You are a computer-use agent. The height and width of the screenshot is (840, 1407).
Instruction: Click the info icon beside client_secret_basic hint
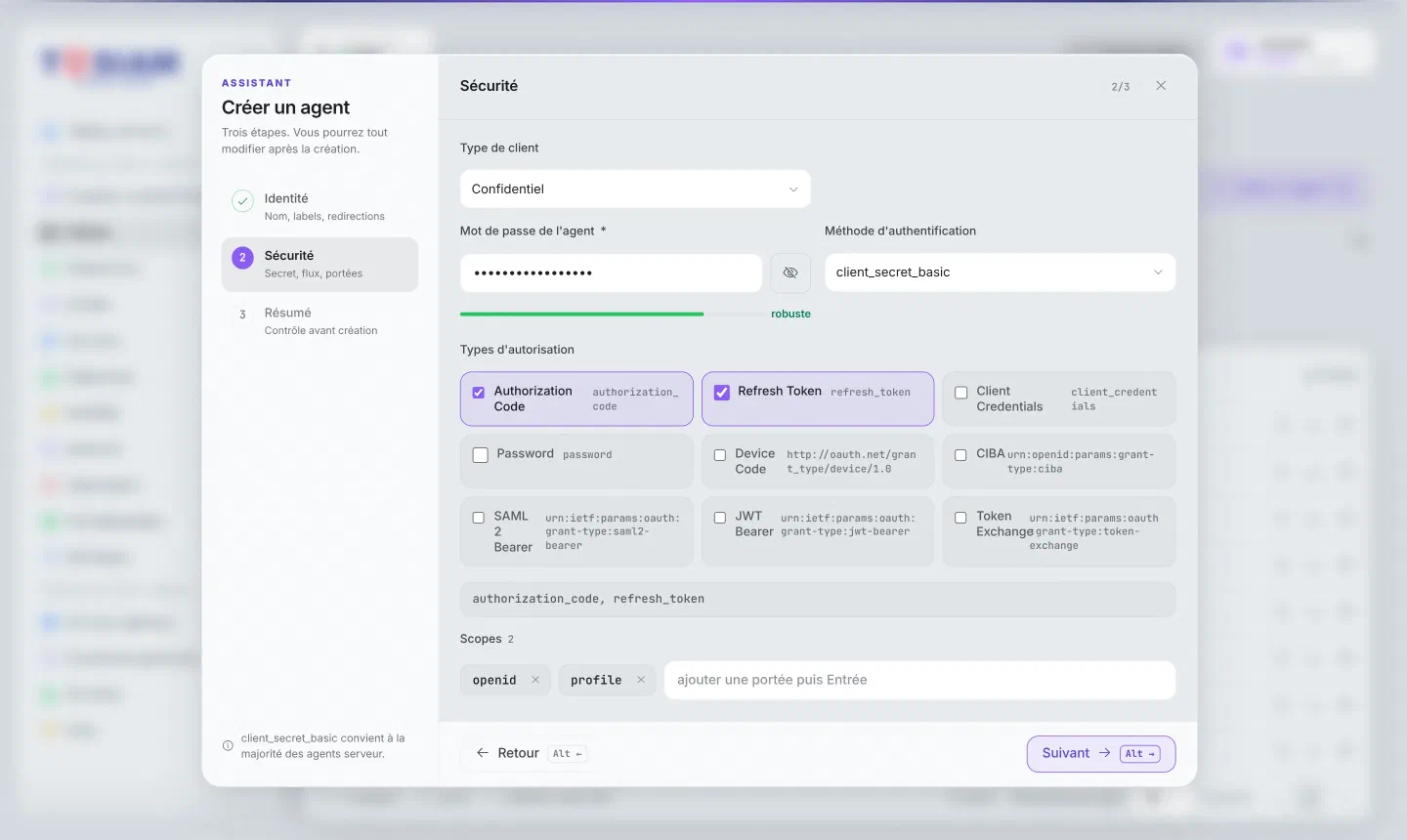point(228,746)
